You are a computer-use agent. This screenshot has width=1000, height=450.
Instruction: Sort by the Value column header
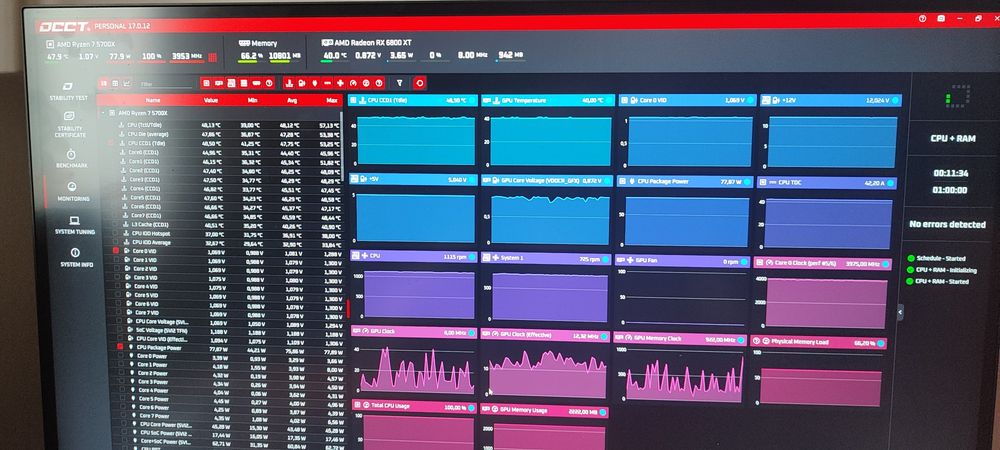211,100
